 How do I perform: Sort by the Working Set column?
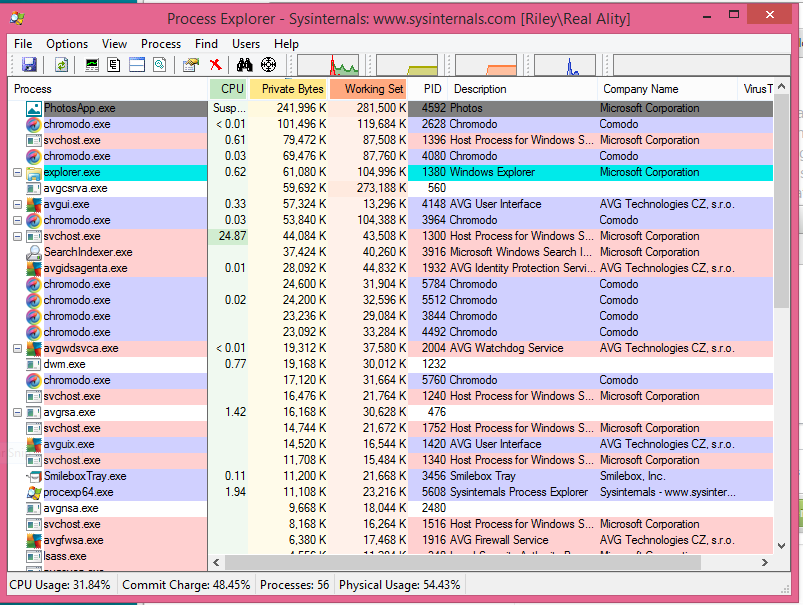[x=371, y=88]
